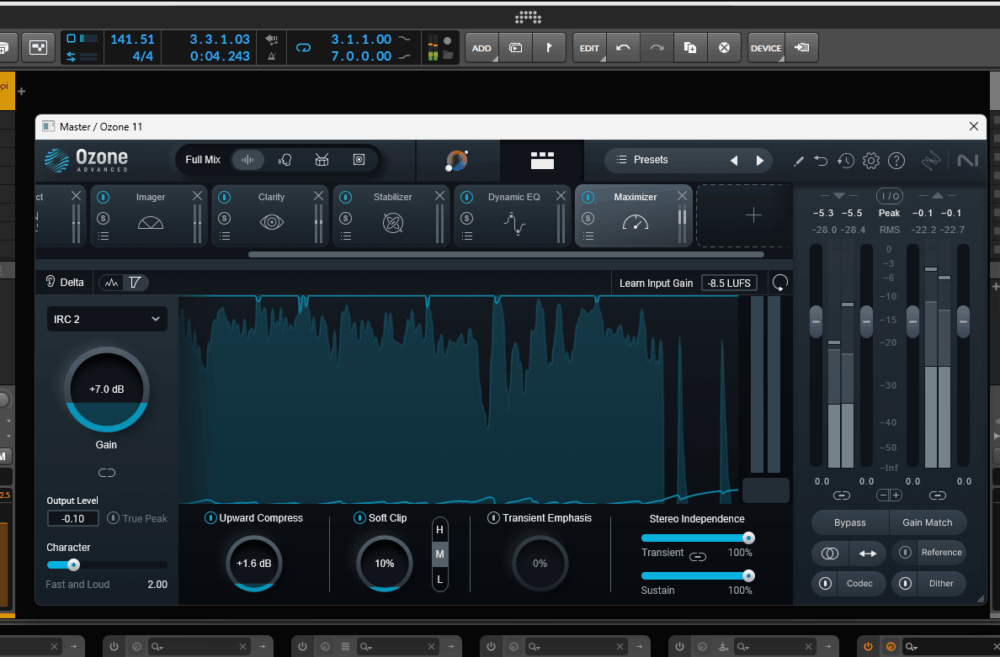This screenshot has height=657, width=1000.
Task: Toggle the Maximizer module power button
Action: [x=588, y=197]
